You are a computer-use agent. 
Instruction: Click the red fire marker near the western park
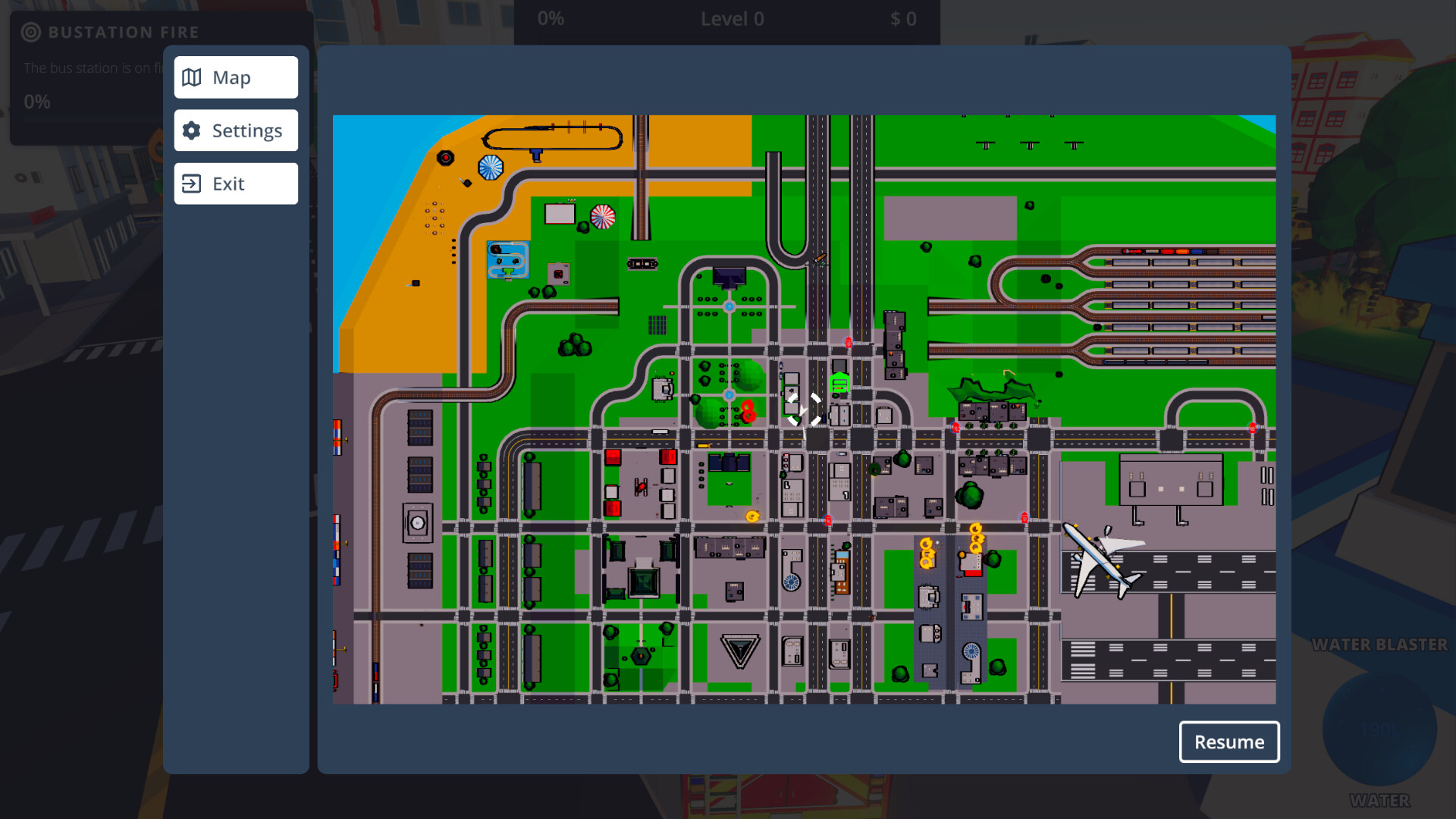point(749,409)
